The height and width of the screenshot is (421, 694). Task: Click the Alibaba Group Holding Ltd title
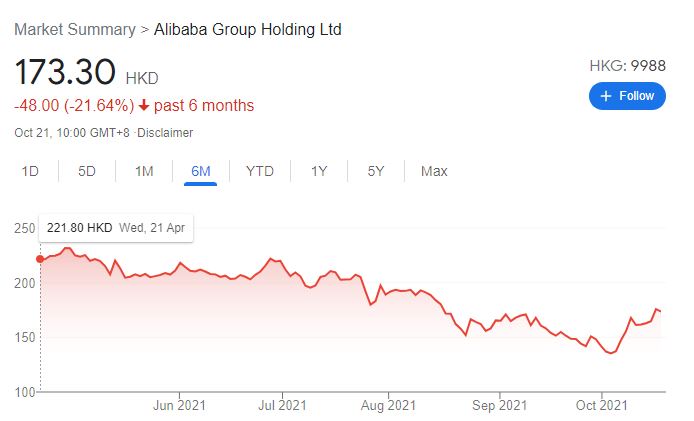pyautogui.click(x=247, y=30)
